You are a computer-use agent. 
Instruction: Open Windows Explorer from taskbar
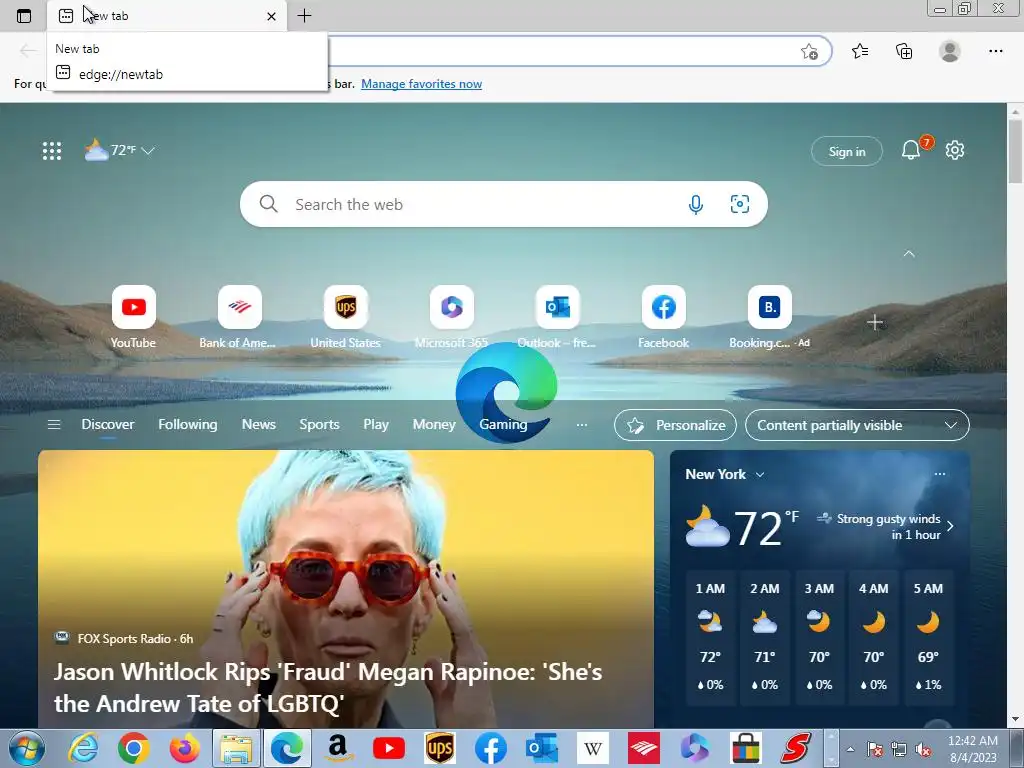tap(236, 748)
